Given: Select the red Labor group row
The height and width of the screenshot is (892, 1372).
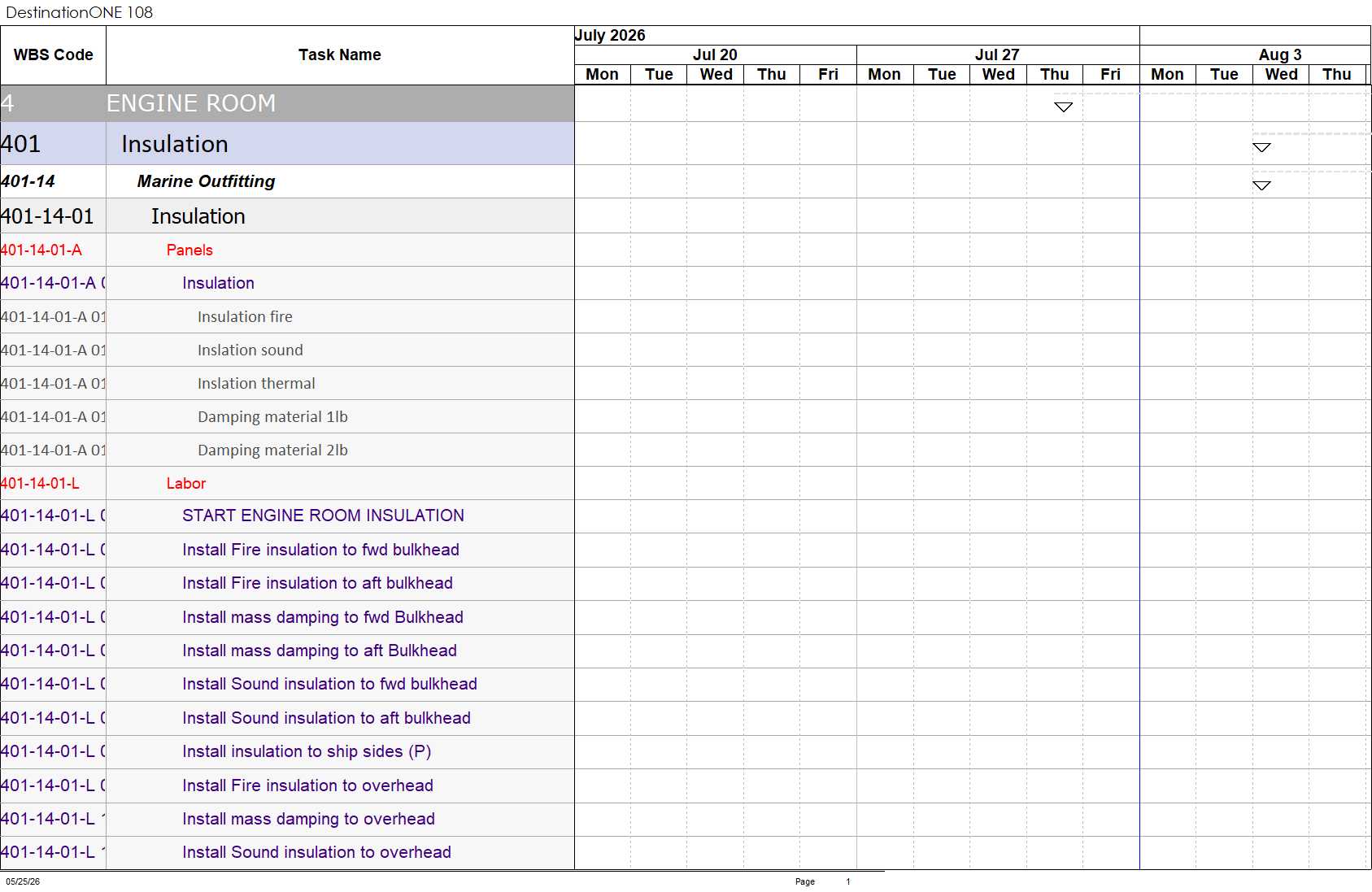Looking at the screenshot, I should pos(287,483).
